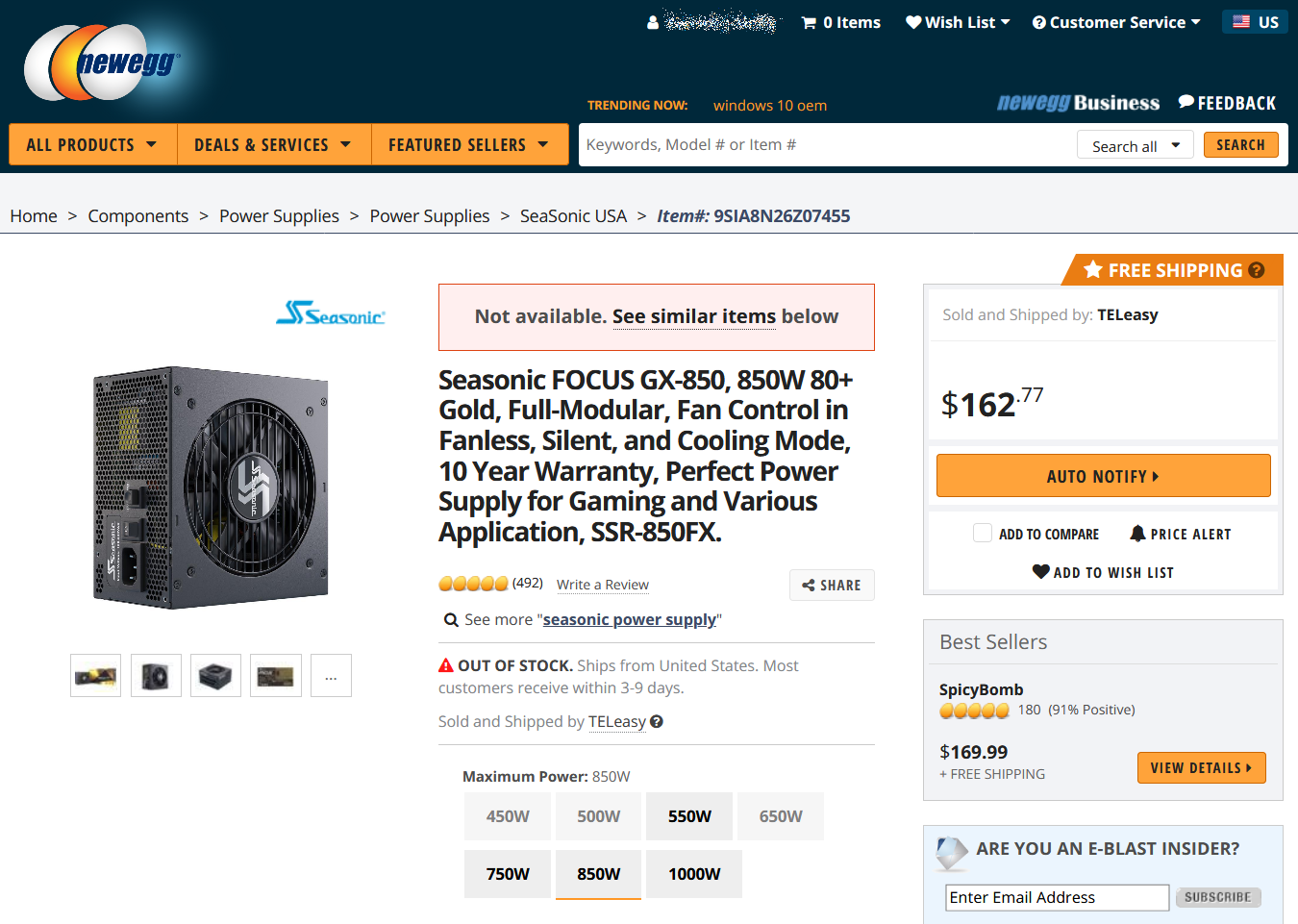Viewport: 1298px width, 924px height.
Task: Open the Search all category dropdown
Action: [x=1135, y=146]
